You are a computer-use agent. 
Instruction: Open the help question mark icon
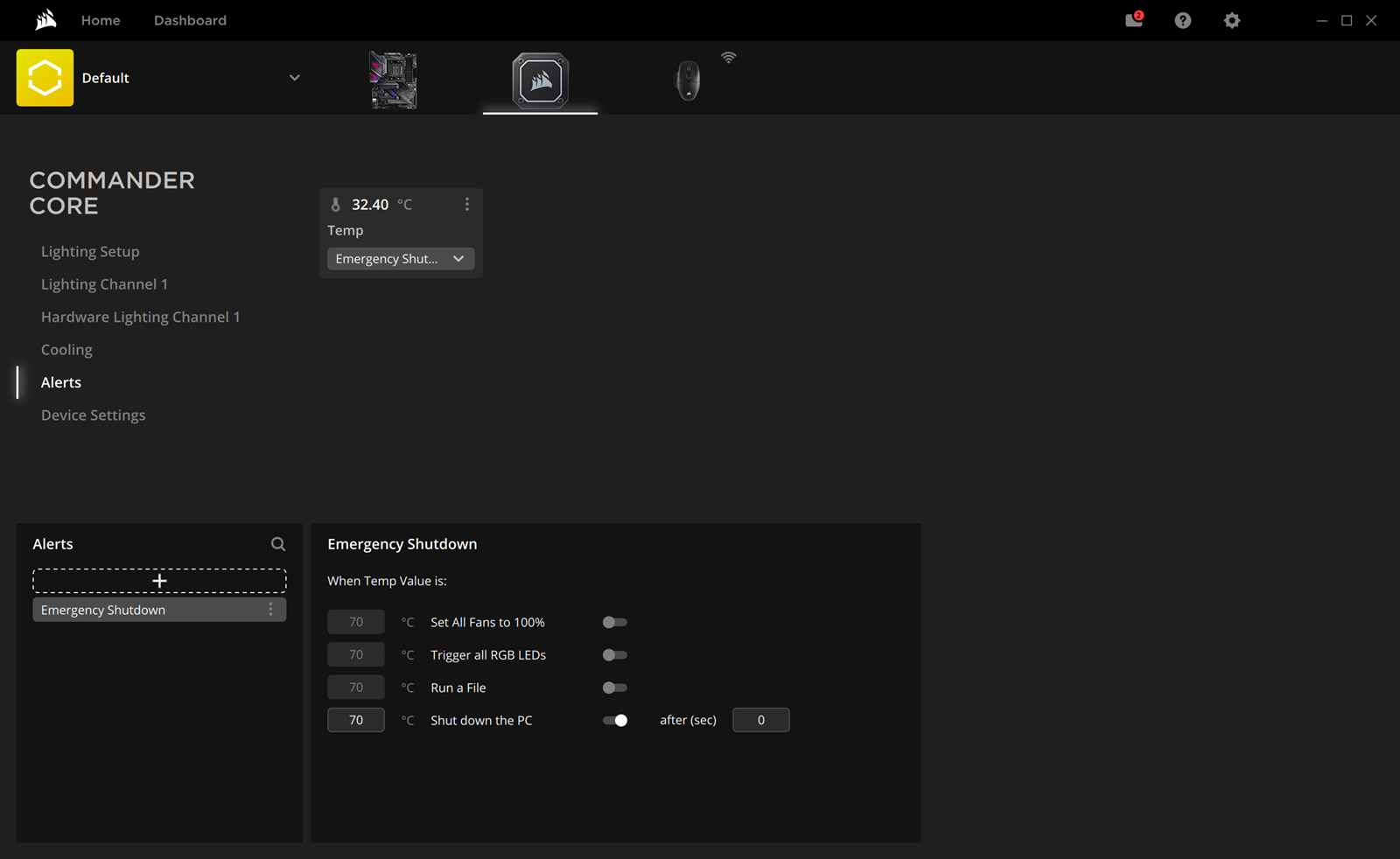pos(1183,20)
